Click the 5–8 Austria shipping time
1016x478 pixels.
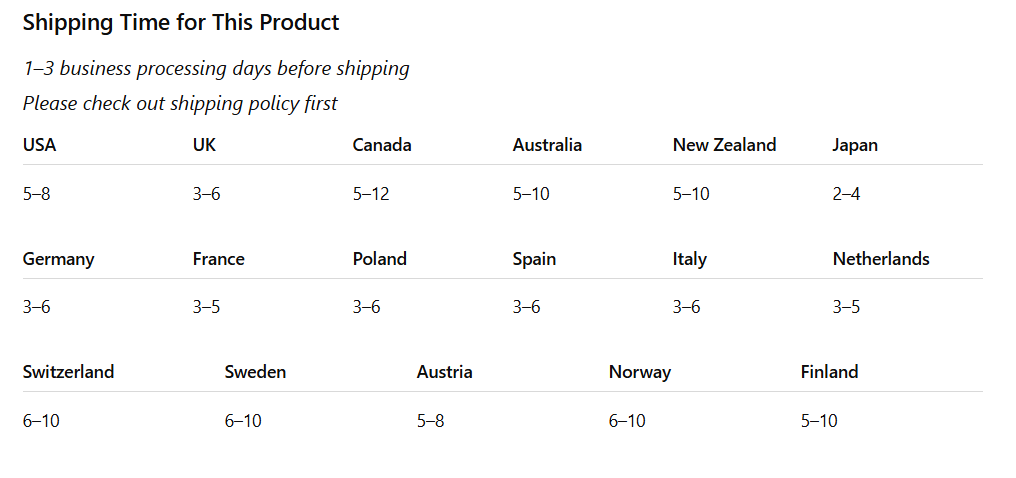pyautogui.click(x=430, y=421)
